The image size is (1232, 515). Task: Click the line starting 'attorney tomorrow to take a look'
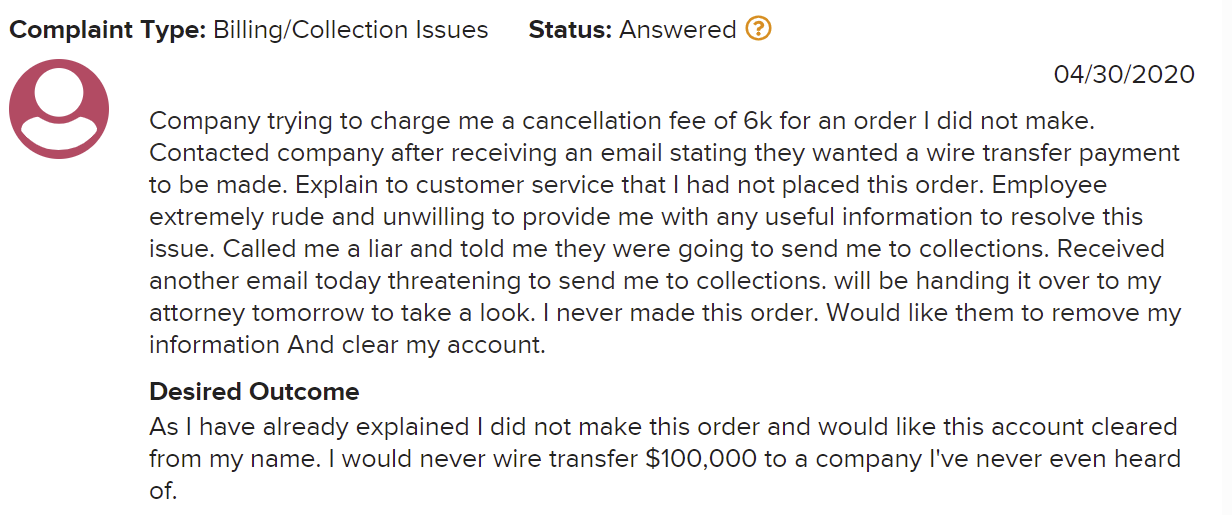(665, 313)
